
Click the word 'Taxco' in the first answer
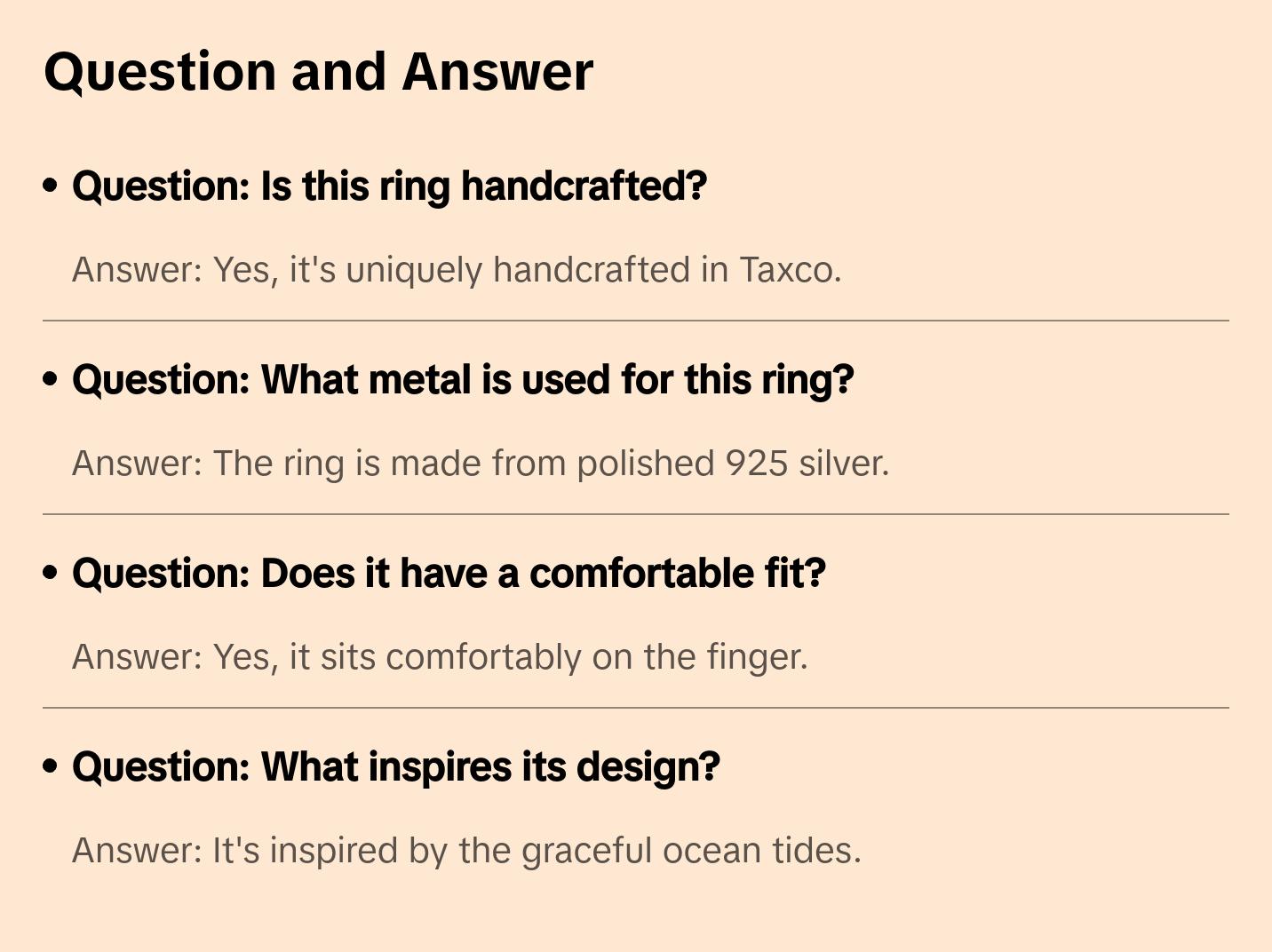(x=790, y=270)
